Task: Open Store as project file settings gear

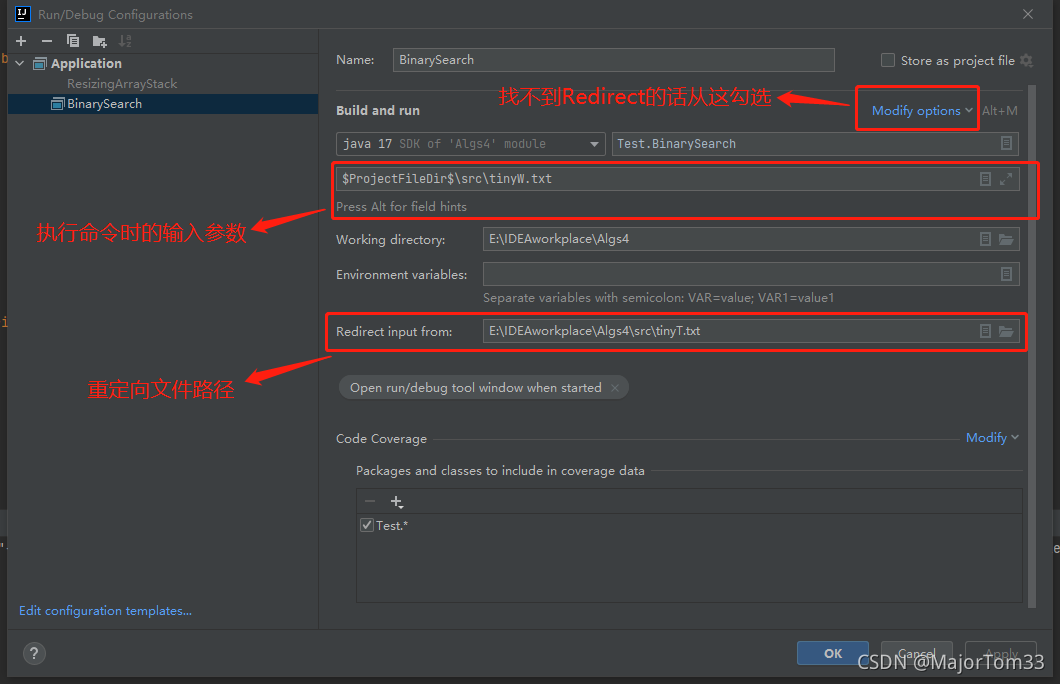Action: [1026, 61]
